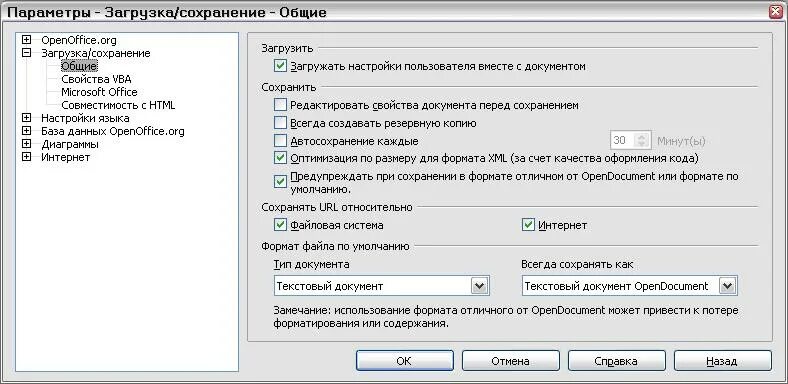This screenshot has width=788, height=384.
Task: Expand the Диаграммы tree node
Action: (x=27, y=144)
